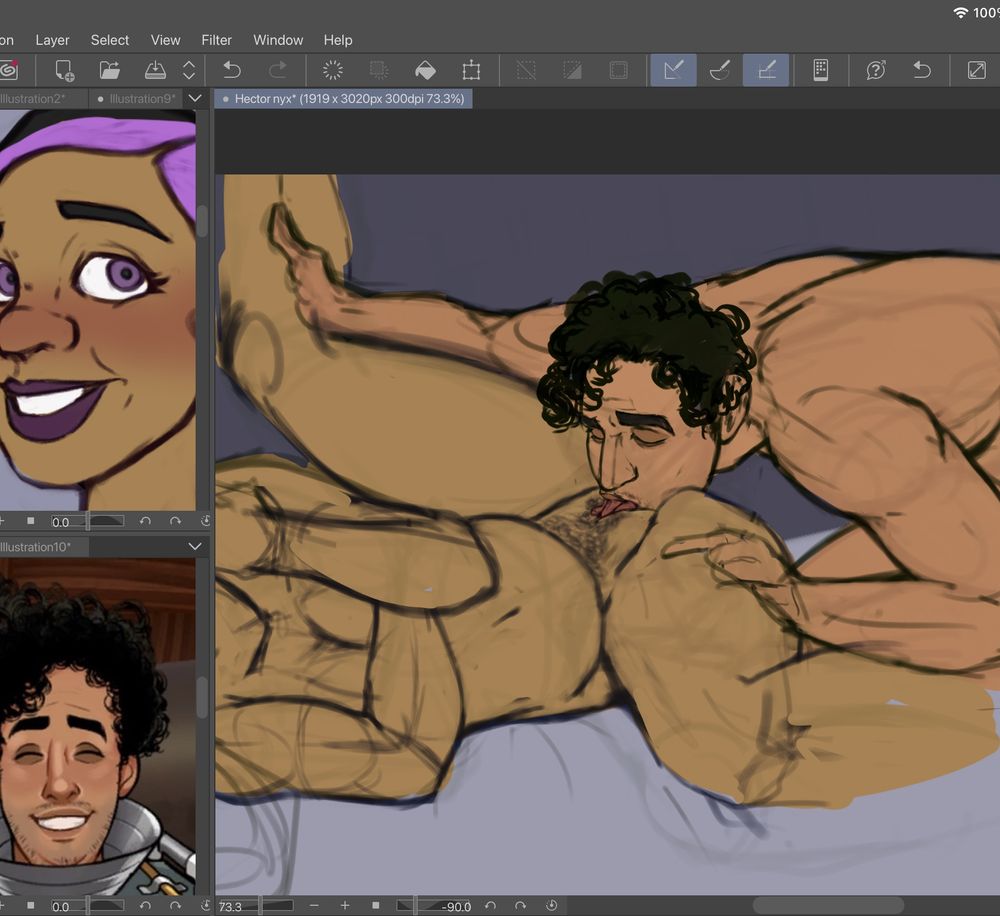
Task: Click the greyed Redo arrow
Action: pos(277,70)
